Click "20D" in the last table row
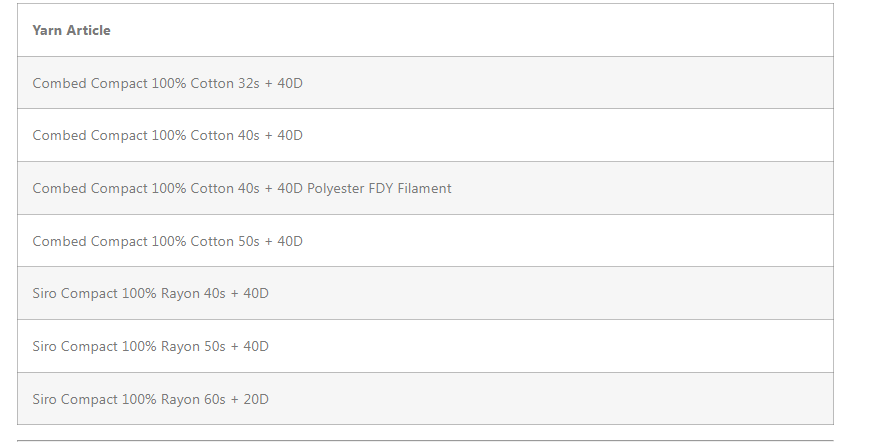The height and width of the screenshot is (446, 869). (x=255, y=399)
